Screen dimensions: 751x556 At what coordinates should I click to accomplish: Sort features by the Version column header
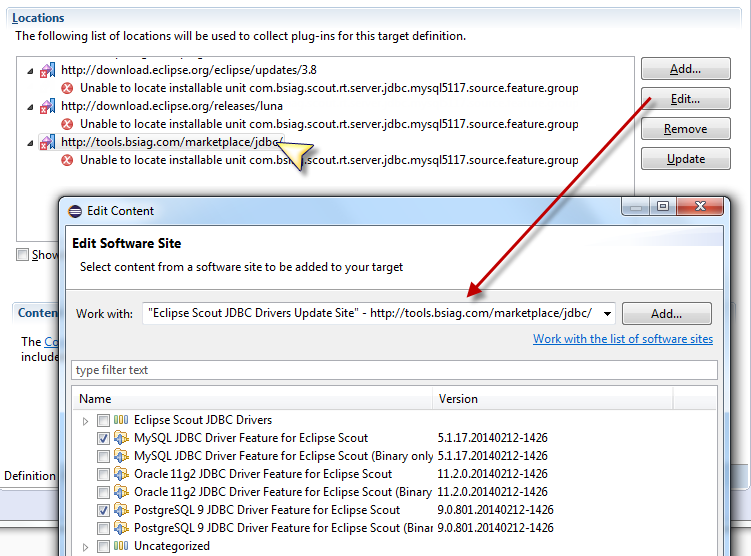(553, 399)
